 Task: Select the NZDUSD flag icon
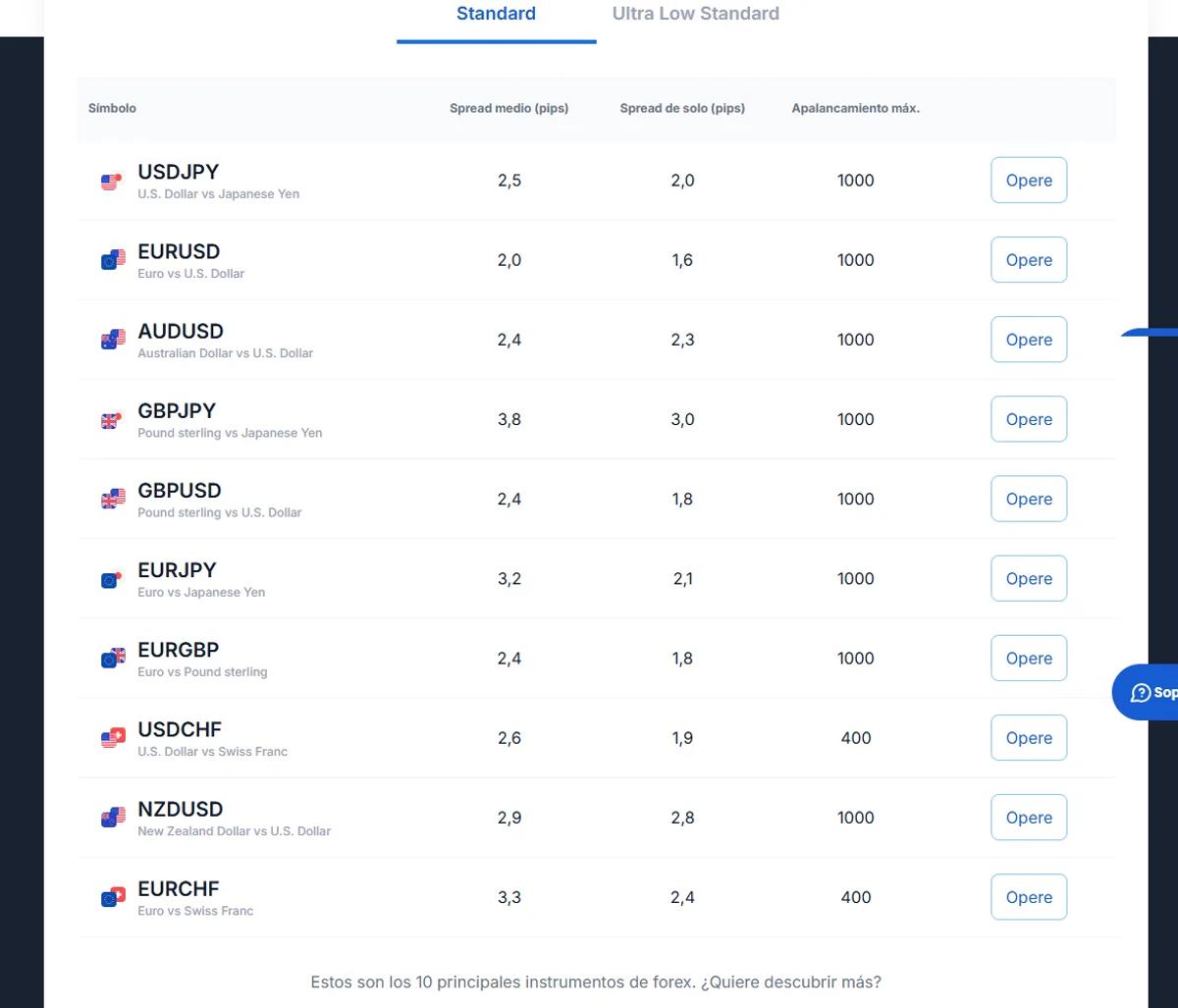tap(113, 818)
